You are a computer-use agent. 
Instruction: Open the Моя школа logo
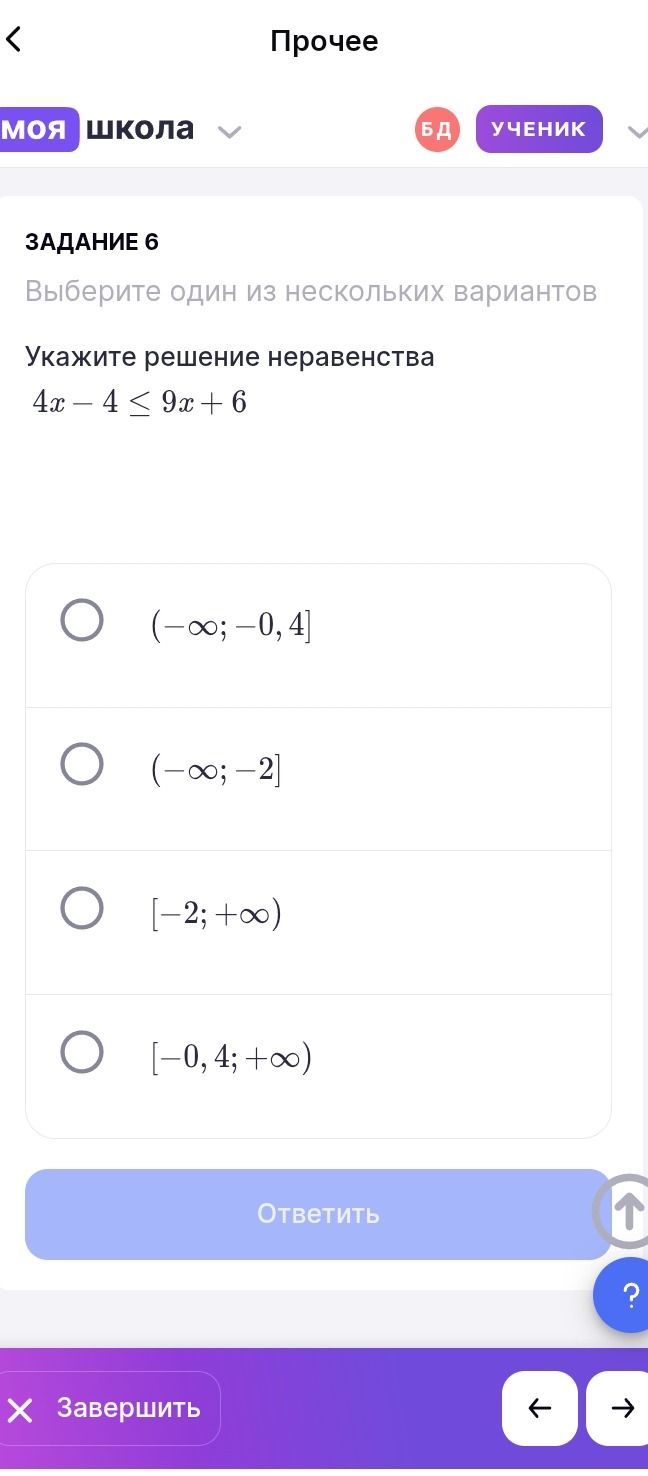tap(97, 129)
